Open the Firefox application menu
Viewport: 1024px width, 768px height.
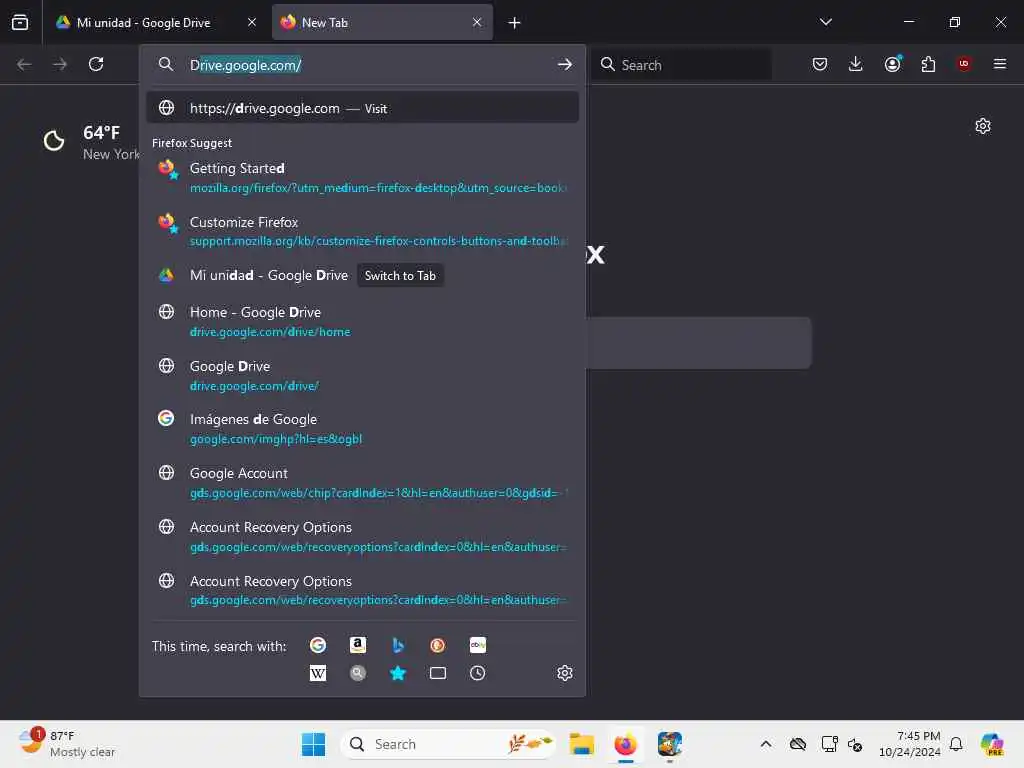point(999,64)
